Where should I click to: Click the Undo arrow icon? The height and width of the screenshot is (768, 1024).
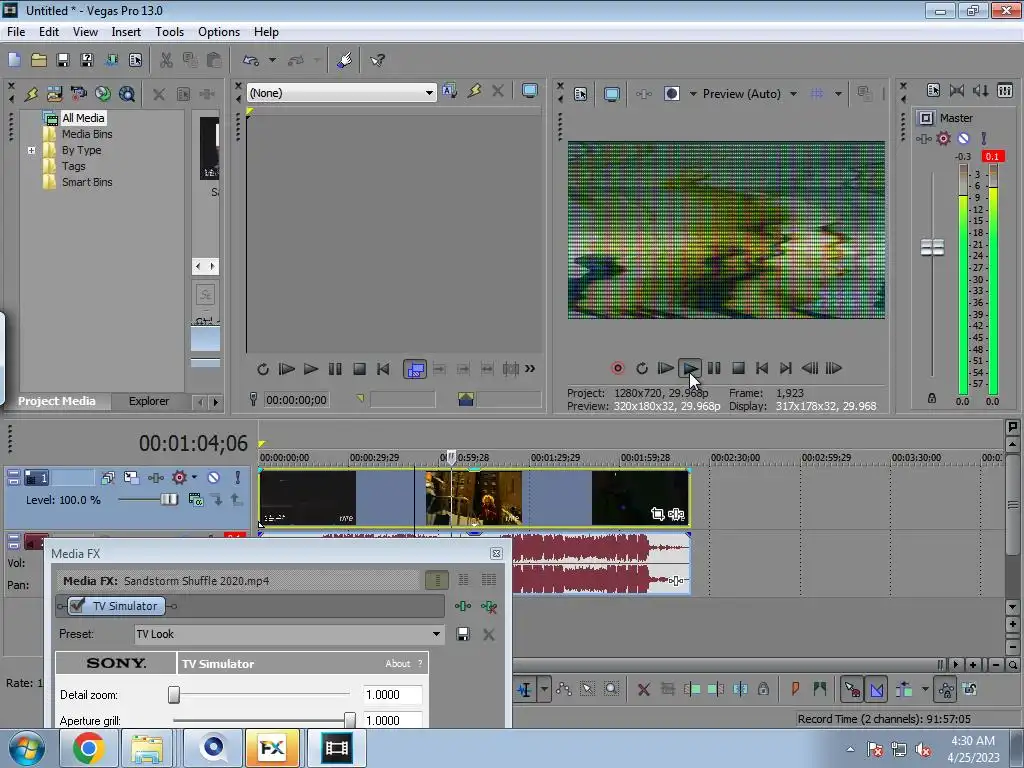(x=251, y=60)
